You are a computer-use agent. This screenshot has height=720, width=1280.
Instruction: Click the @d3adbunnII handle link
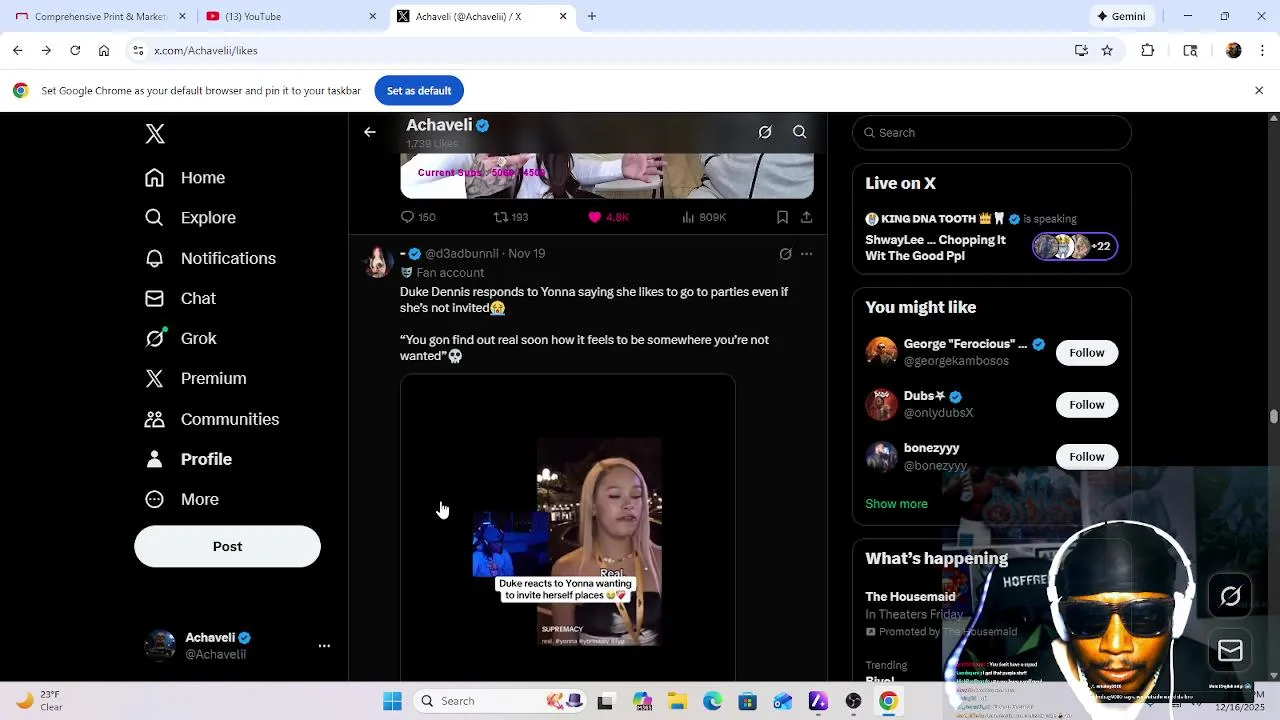pos(462,254)
